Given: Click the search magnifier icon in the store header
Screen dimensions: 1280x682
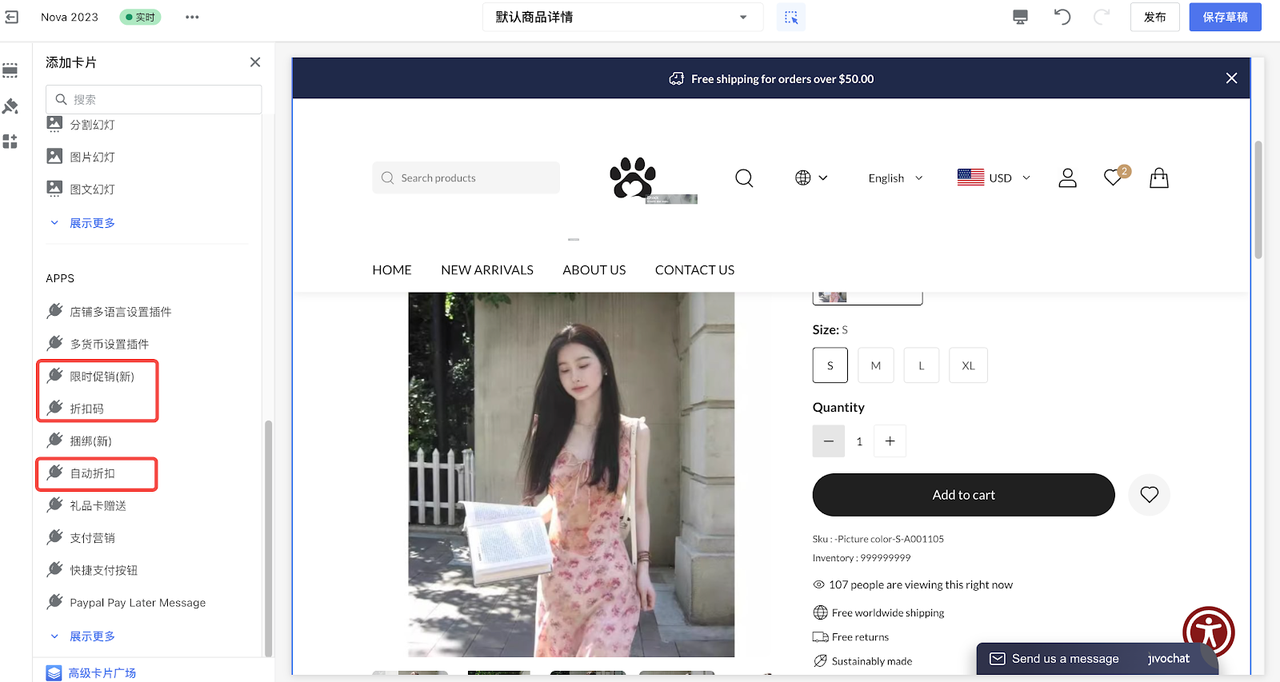Looking at the screenshot, I should coord(744,177).
